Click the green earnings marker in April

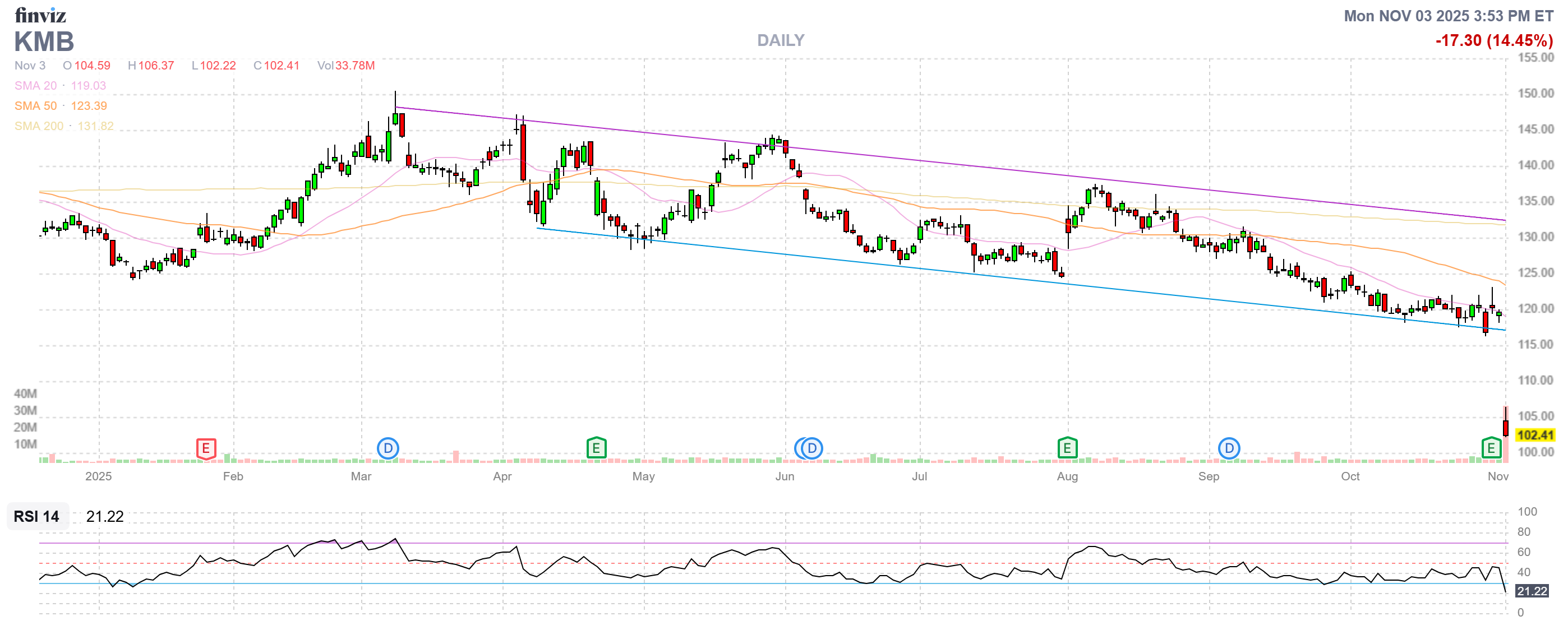(596, 448)
